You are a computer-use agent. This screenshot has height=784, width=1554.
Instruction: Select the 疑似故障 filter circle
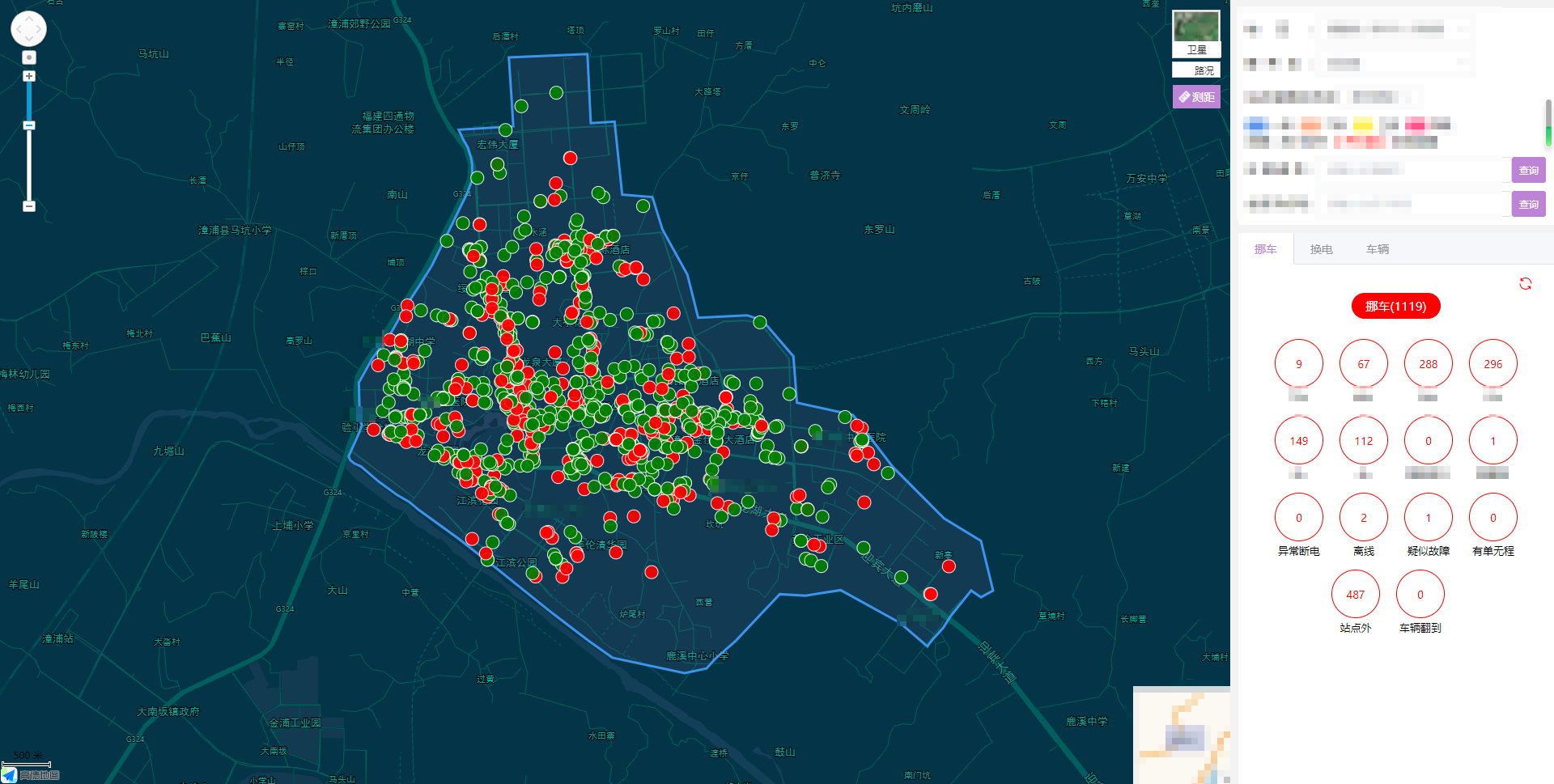[x=1428, y=518]
